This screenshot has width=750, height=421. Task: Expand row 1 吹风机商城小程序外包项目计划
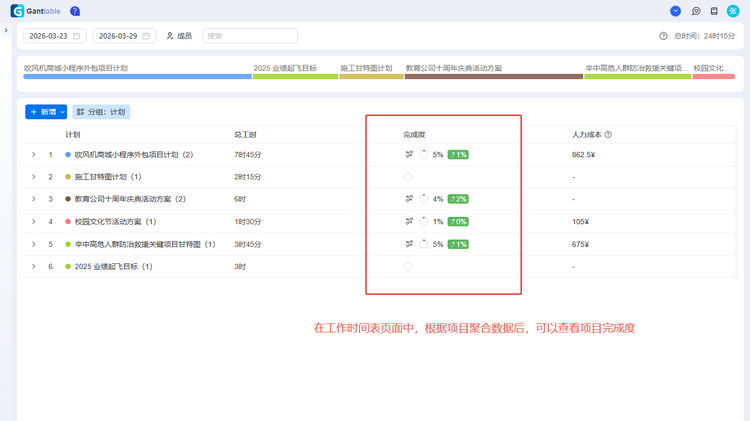[33, 155]
